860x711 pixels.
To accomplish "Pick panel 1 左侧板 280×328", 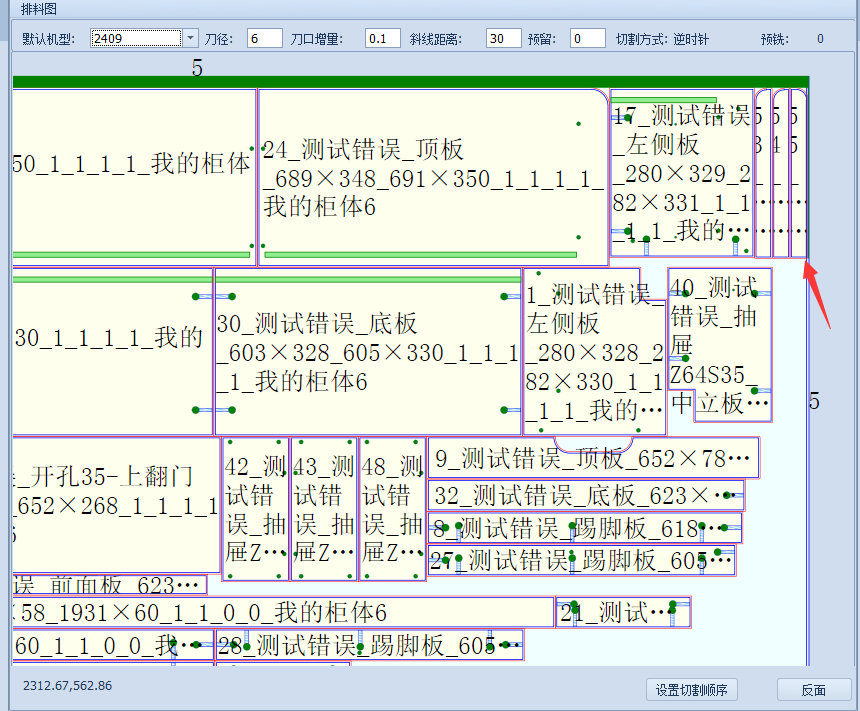I will 594,352.
